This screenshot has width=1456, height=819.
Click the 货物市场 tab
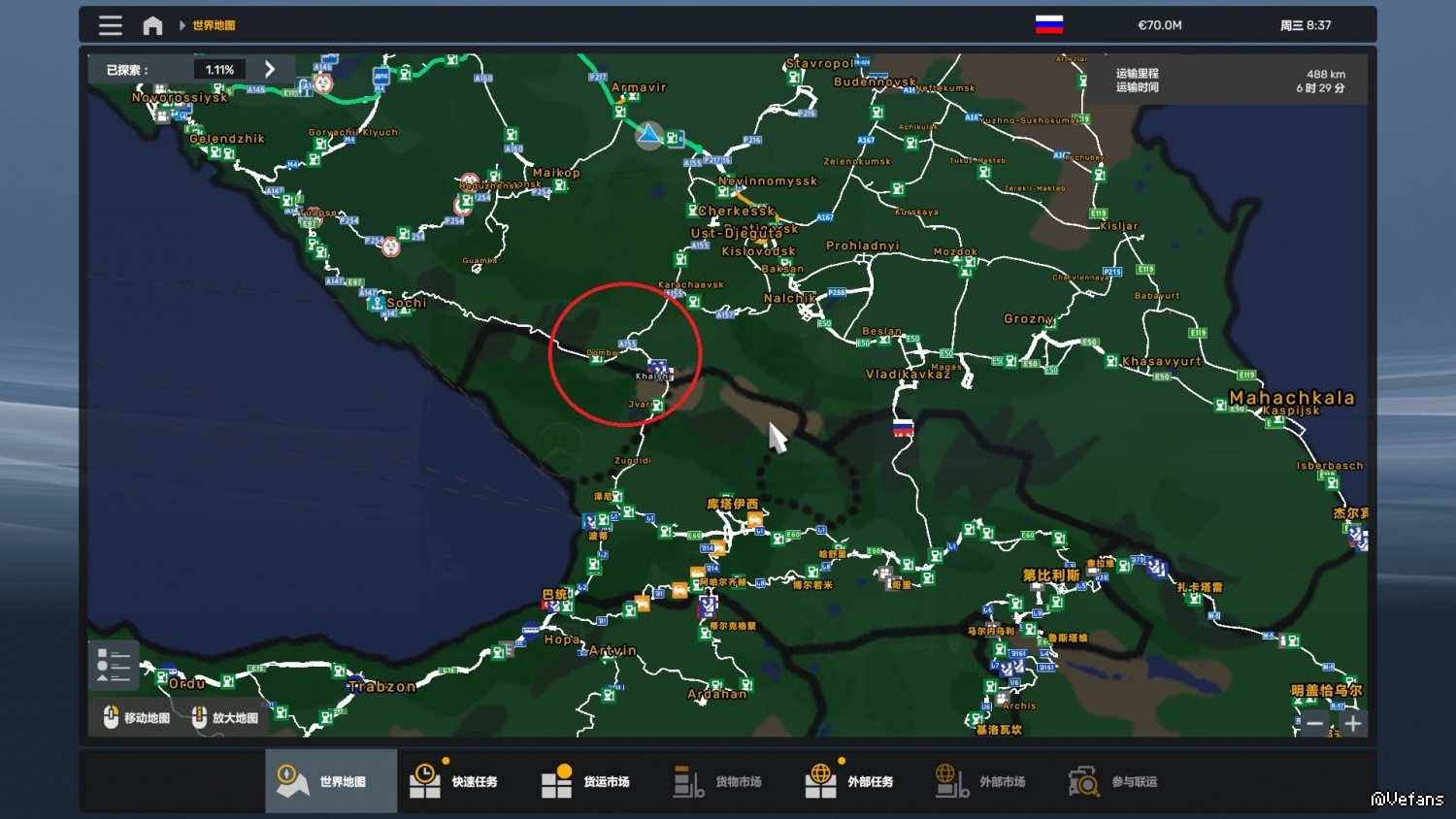pos(727,781)
